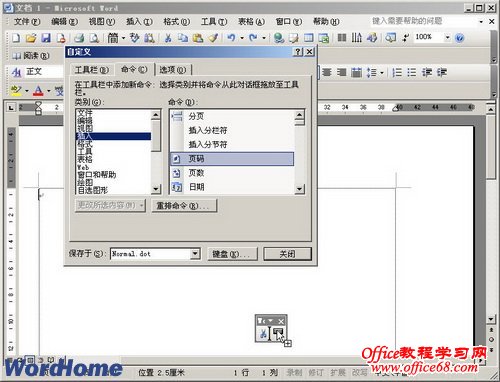Open a file with the folder icon
Image resolution: width=500 pixels, height=382 pixels.
[31, 38]
